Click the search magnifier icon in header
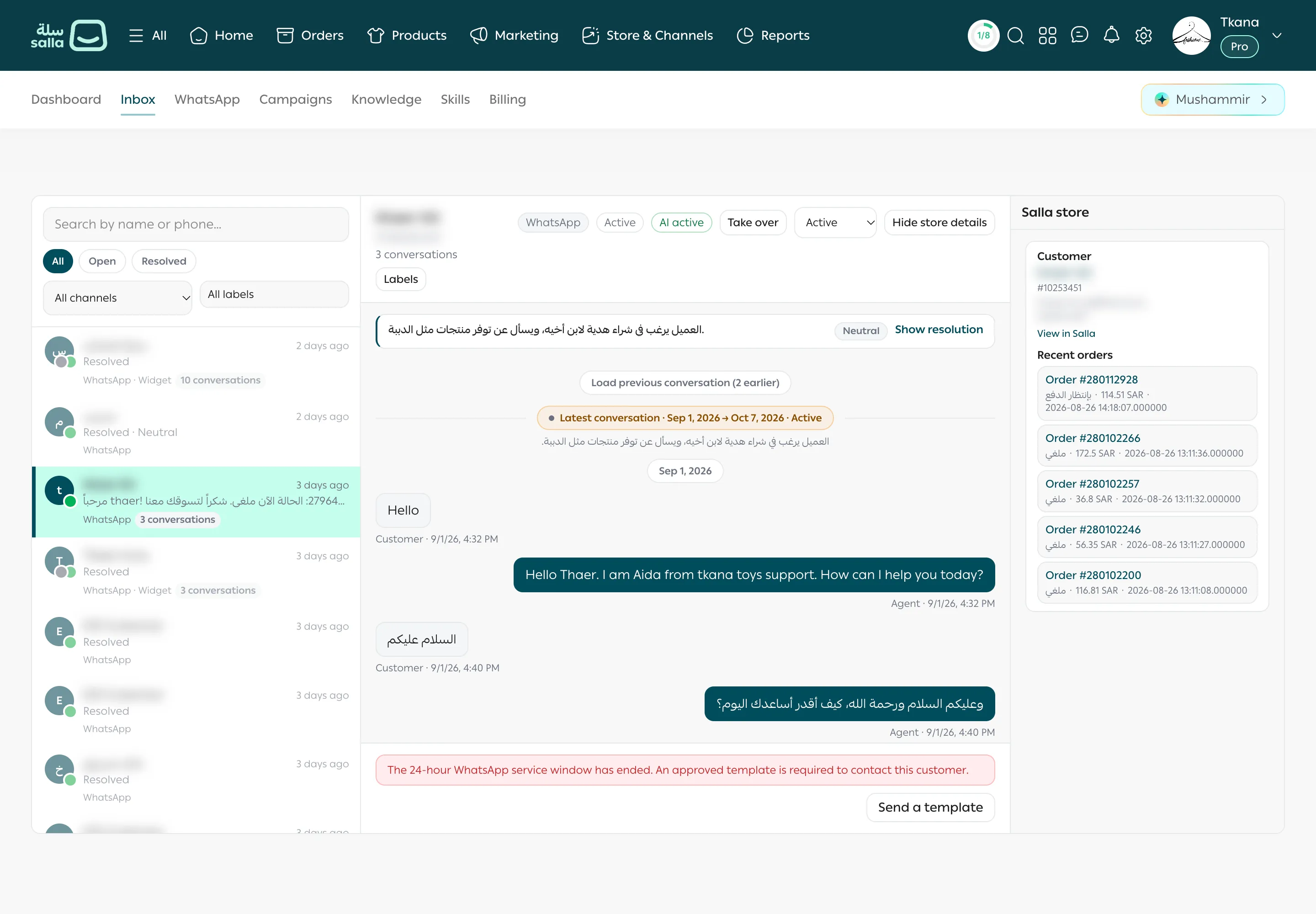The width and height of the screenshot is (1316, 914). point(1015,36)
